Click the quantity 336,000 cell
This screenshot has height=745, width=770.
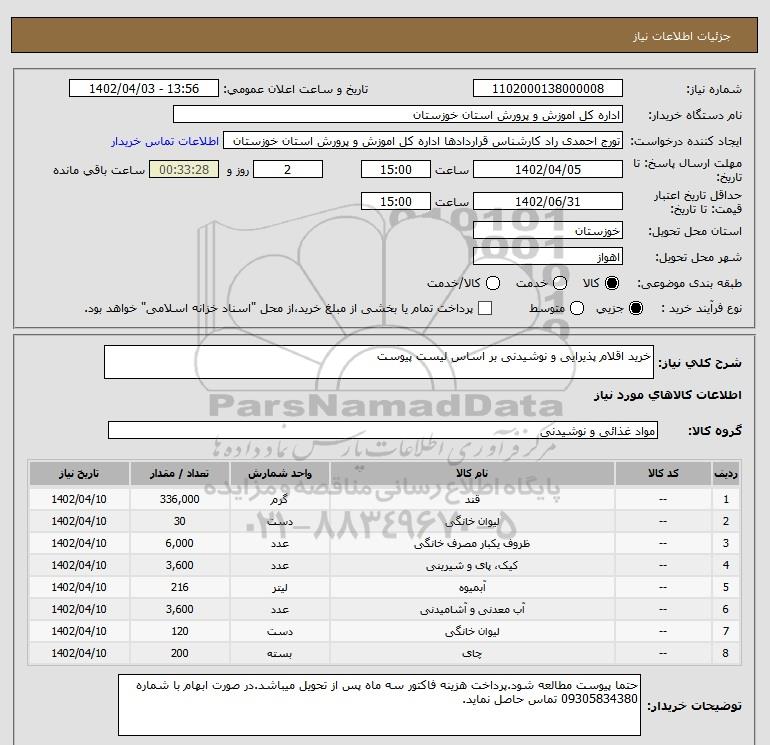pyautogui.click(x=179, y=499)
